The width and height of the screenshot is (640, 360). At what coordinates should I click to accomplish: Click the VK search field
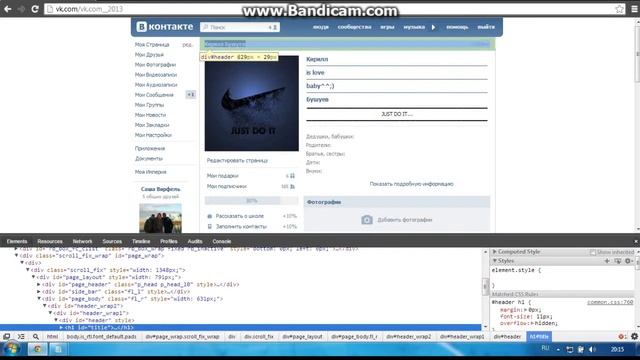[240, 27]
